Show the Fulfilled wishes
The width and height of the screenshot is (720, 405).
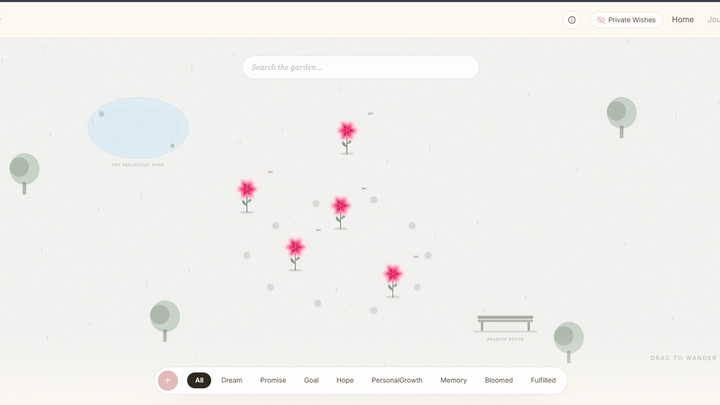[x=543, y=380]
